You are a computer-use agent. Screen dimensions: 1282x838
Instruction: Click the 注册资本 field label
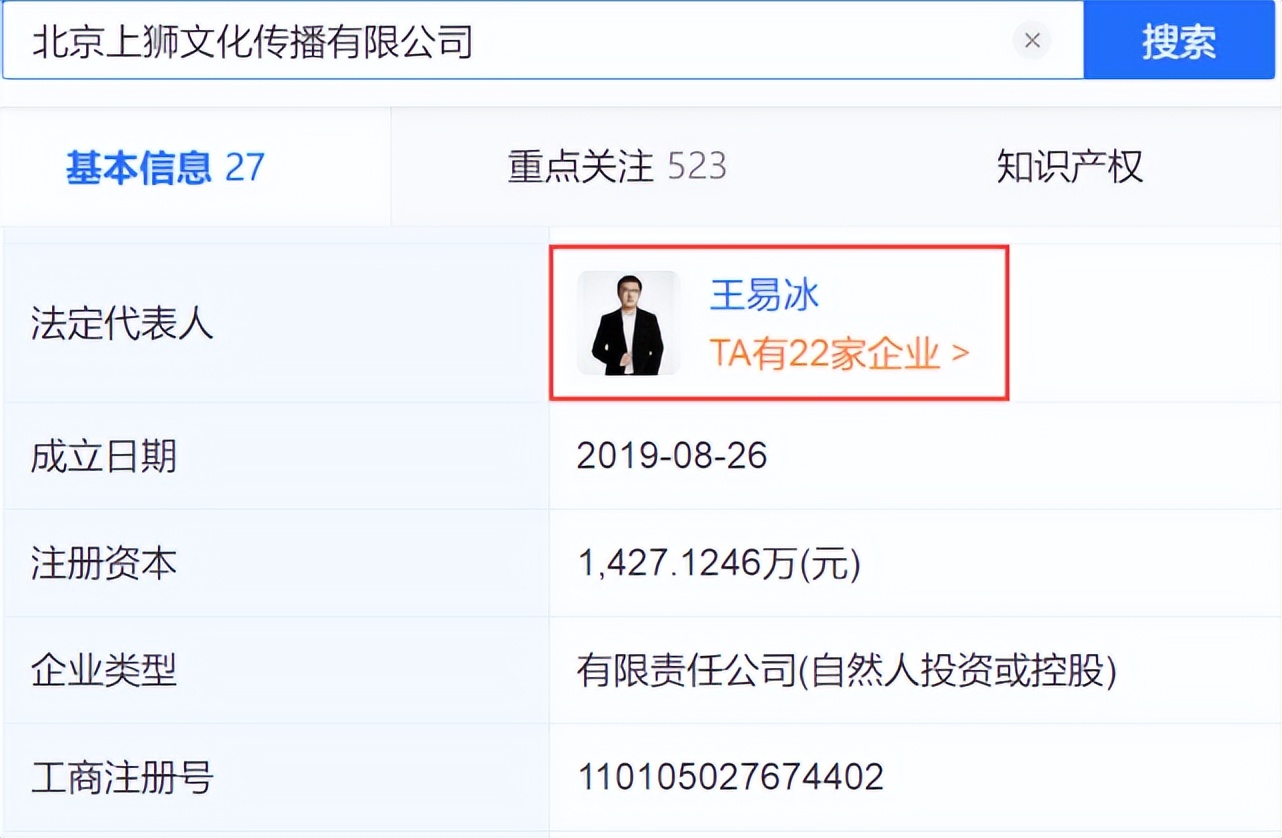click(x=104, y=564)
